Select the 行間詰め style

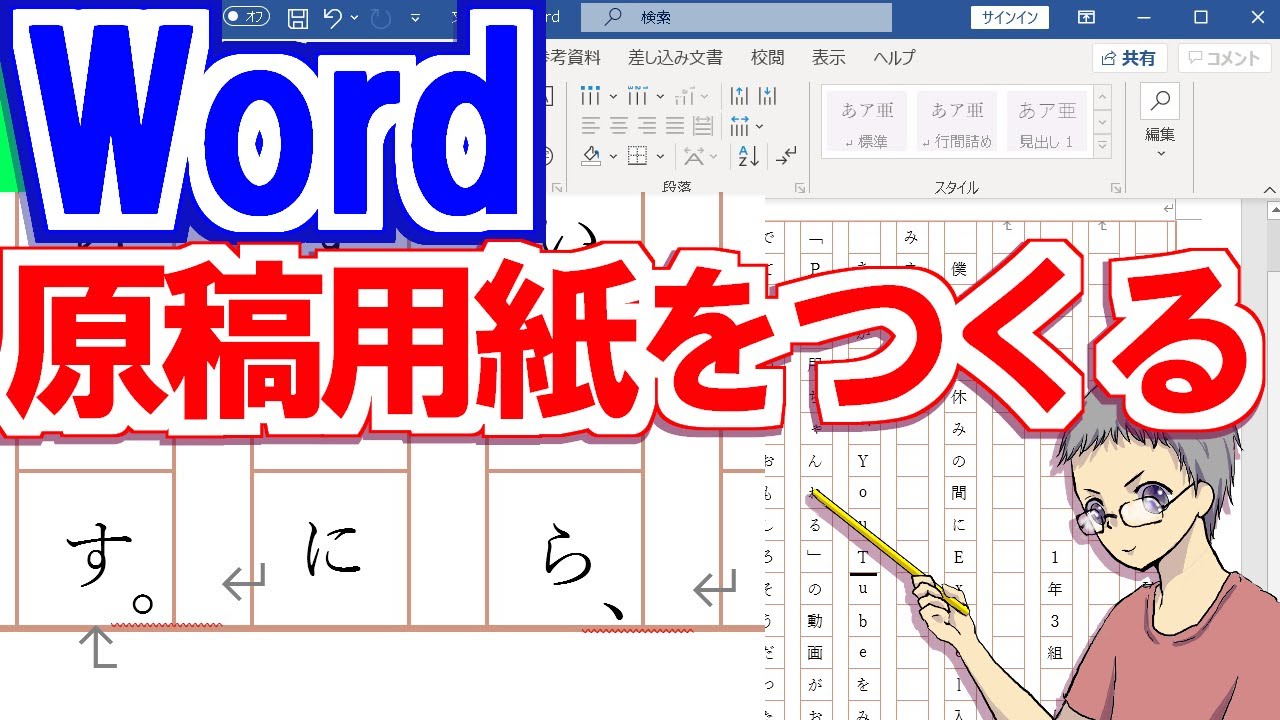pos(957,122)
